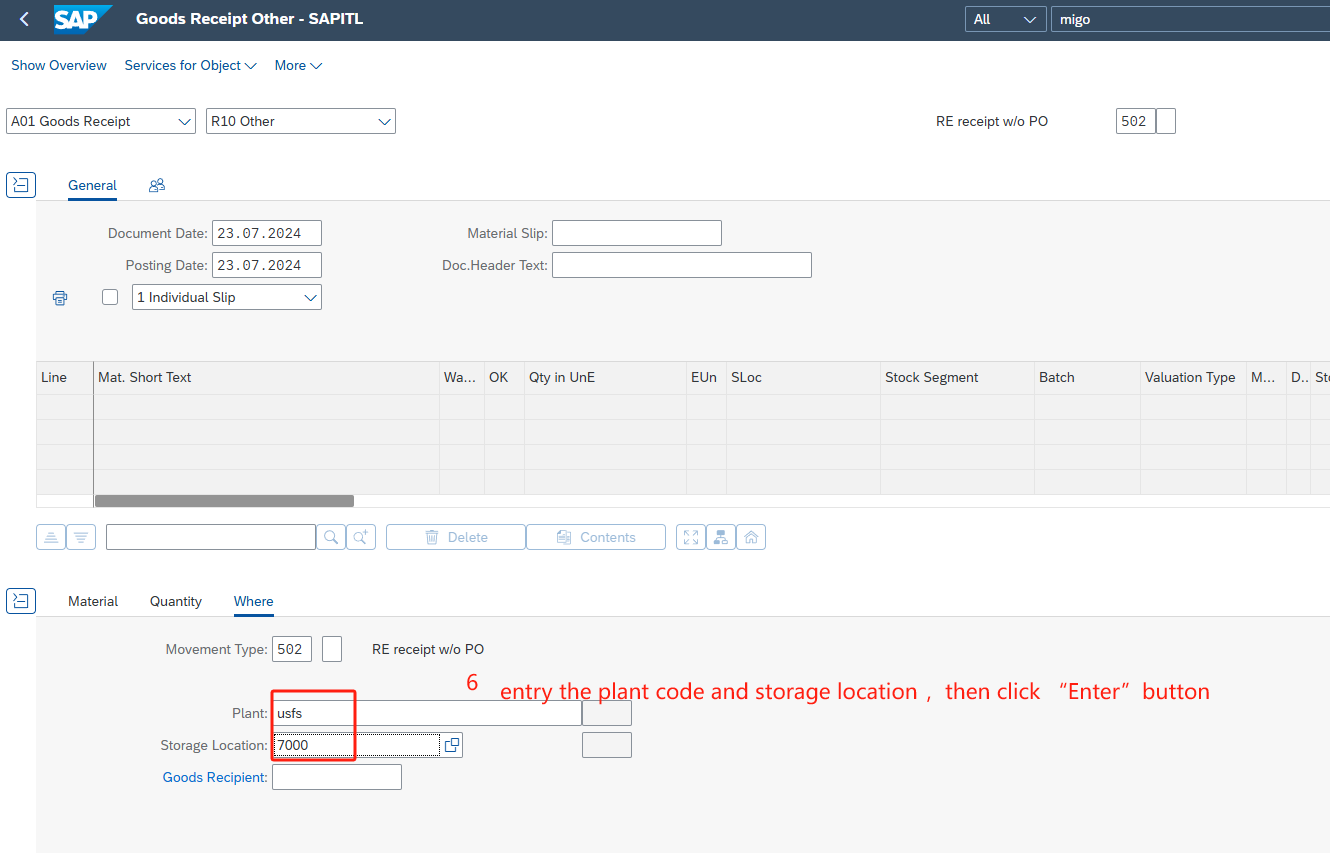
Task: Click into the Doc.Header Text field
Action: click(x=681, y=265)
